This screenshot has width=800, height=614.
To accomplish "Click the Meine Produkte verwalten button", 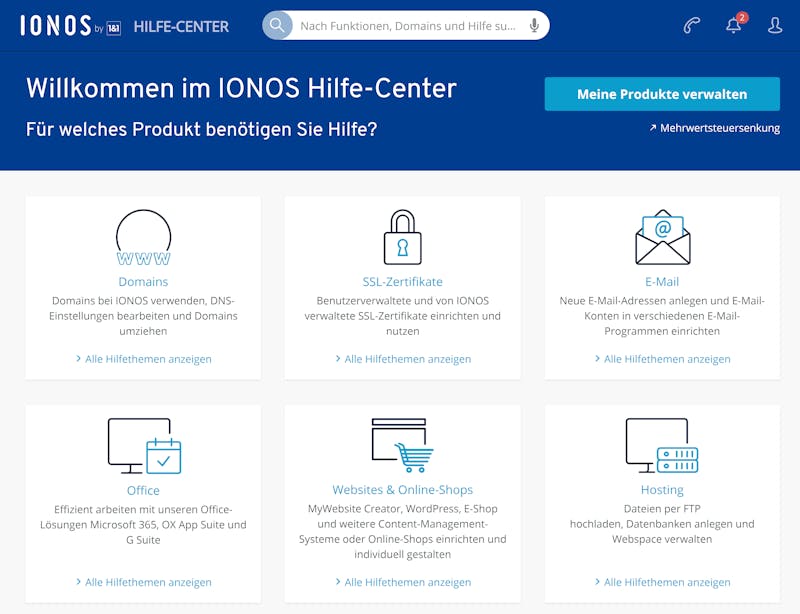I will [662, 94].
